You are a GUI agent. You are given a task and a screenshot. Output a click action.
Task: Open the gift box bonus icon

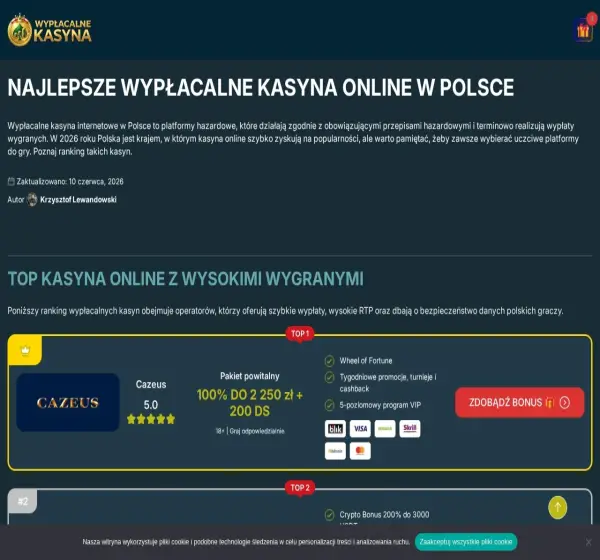[x=584, y=30]
